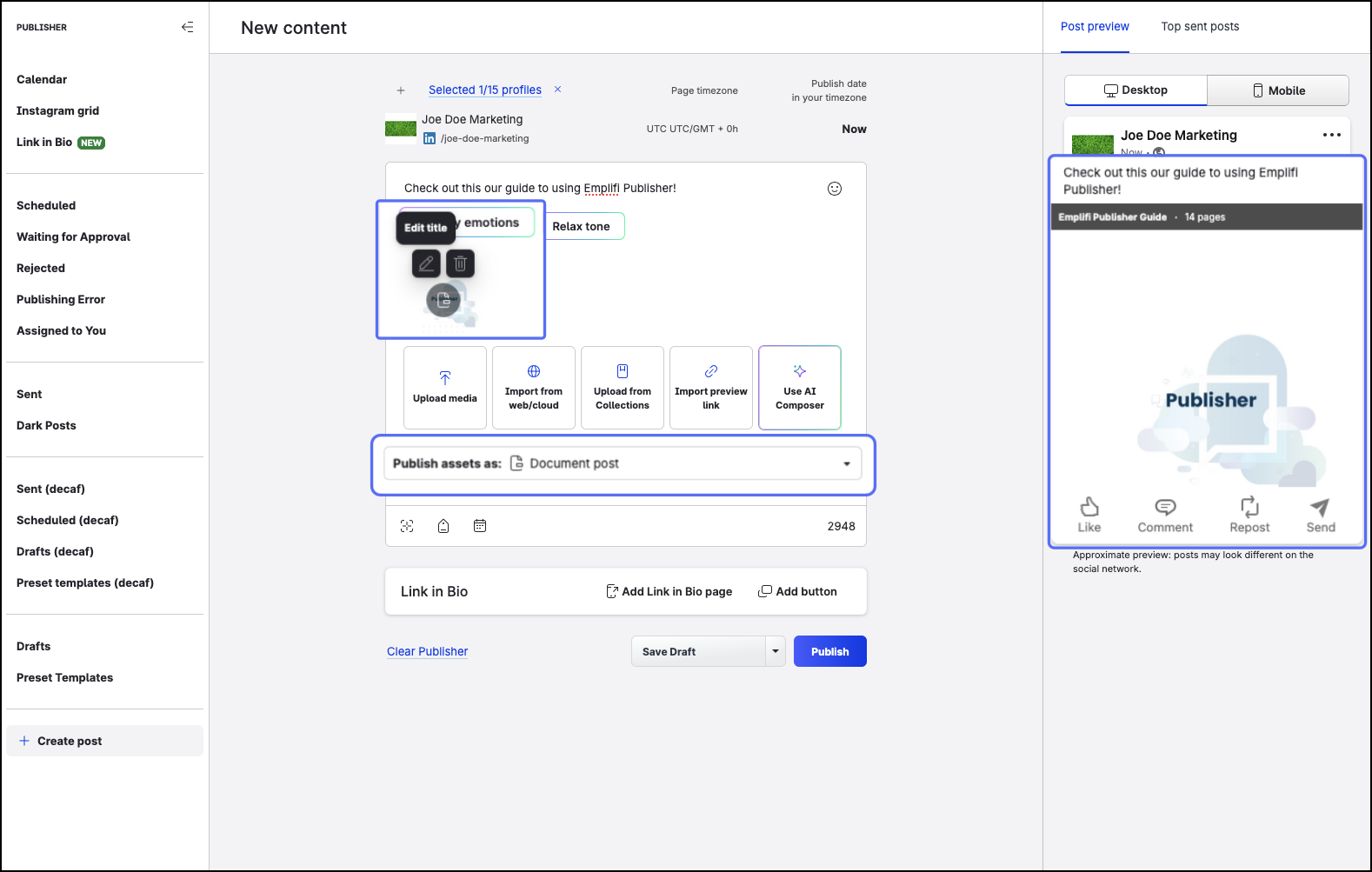The height and width of the screenshot is (872, 1372).
Task: Open the emoji picker smiley icon
Action: click(834, 189)
